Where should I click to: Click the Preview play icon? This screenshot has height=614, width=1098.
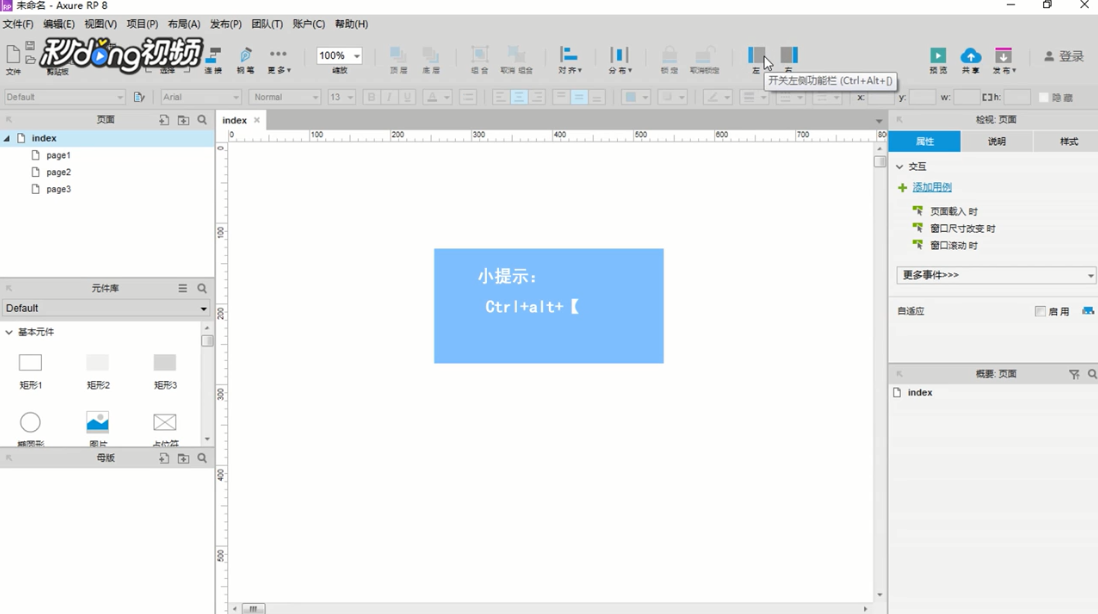938,55
